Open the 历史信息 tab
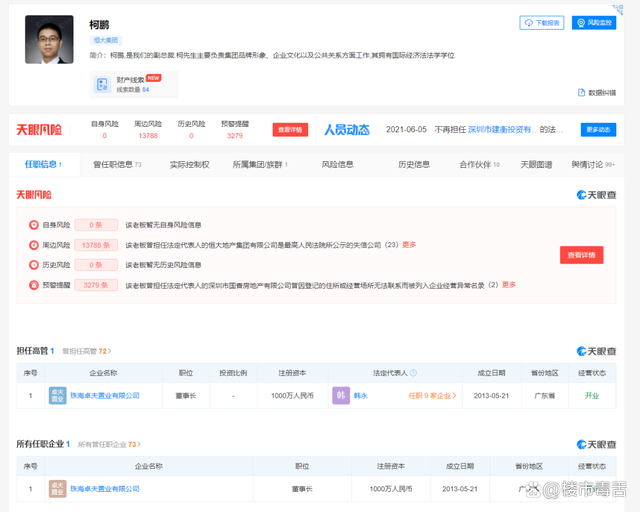Image resolution: width=640 pixels, height=512 pixels. click(414, 165)
